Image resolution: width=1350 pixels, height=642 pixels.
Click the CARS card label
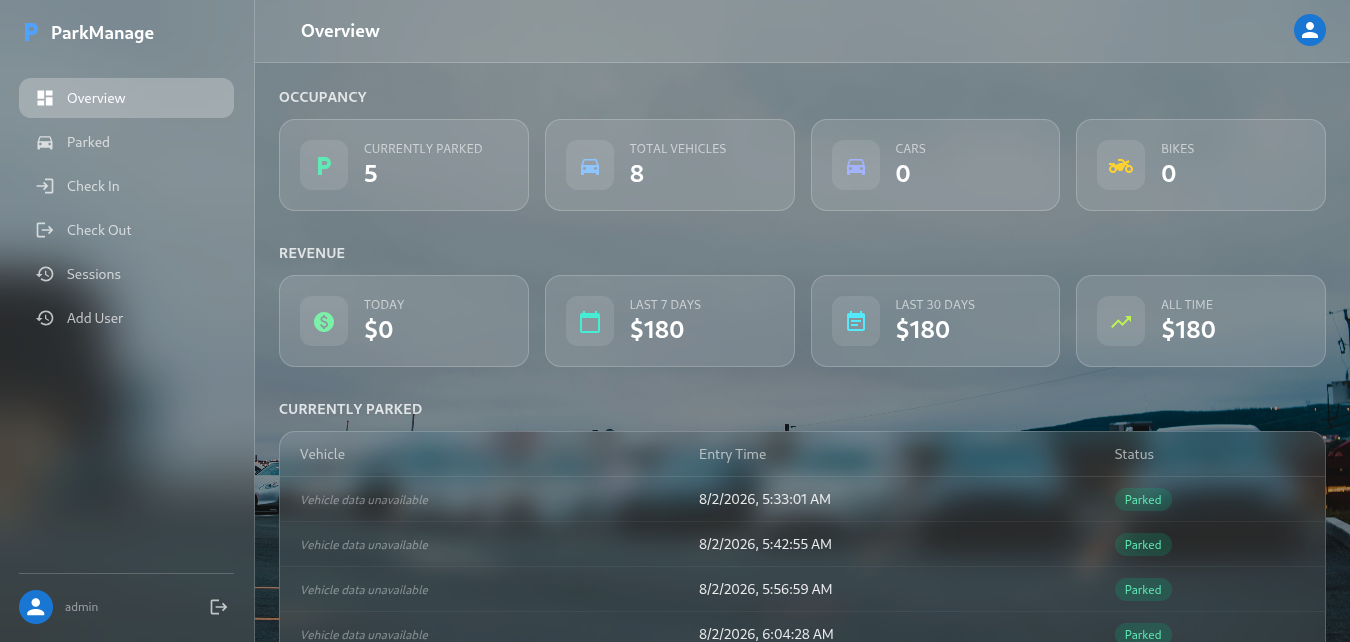click(x=911, y=149)
